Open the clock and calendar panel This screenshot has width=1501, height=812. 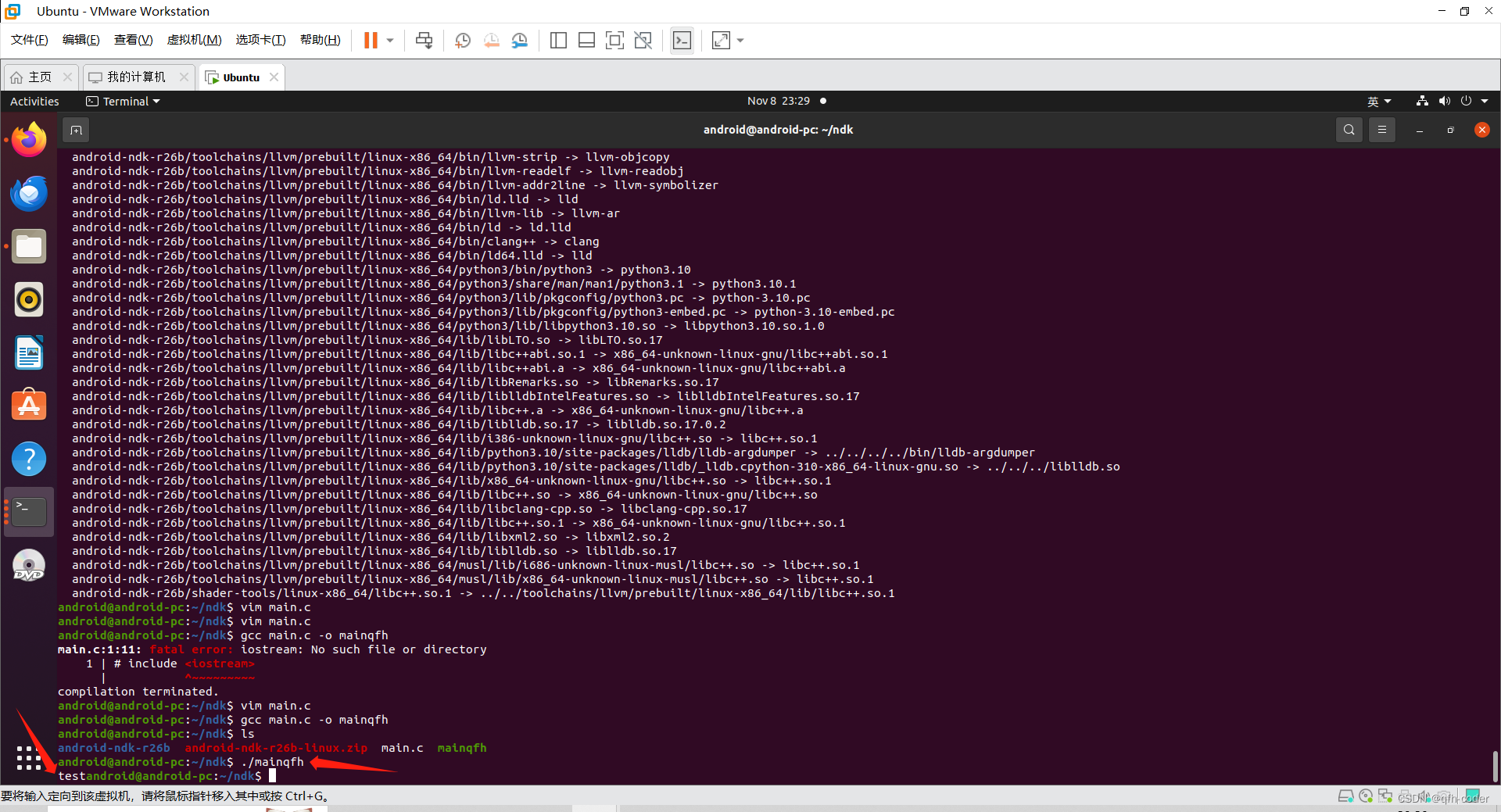tap(779, 101)
